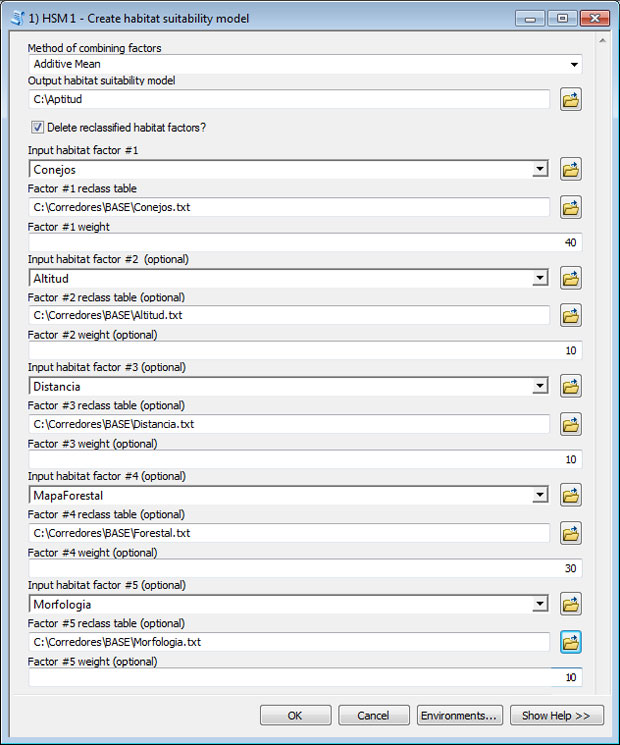Open folder browser next to MapaForestal field
Viewport: 620px width, 745px height.
point(571,496)
